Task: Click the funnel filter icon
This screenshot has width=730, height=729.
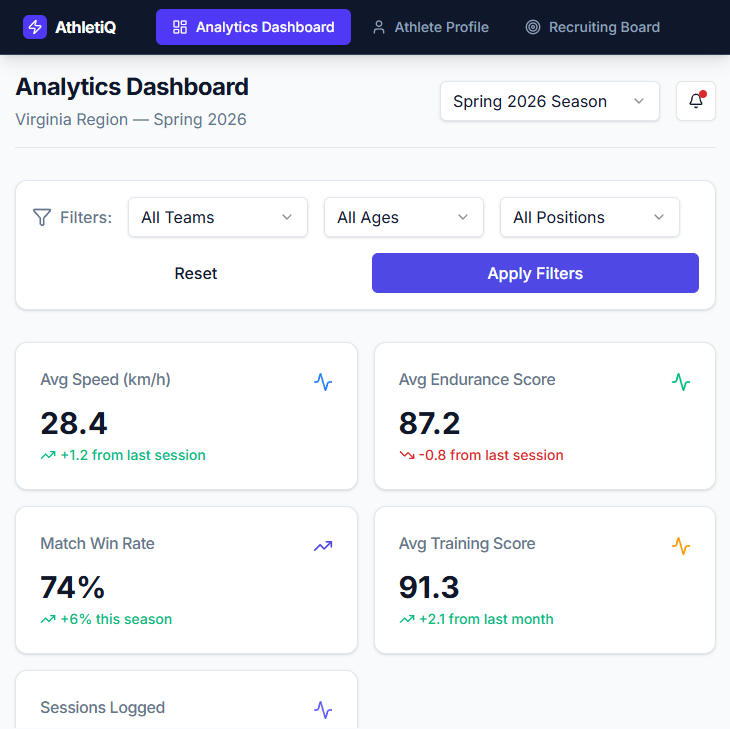Action: 42,217
